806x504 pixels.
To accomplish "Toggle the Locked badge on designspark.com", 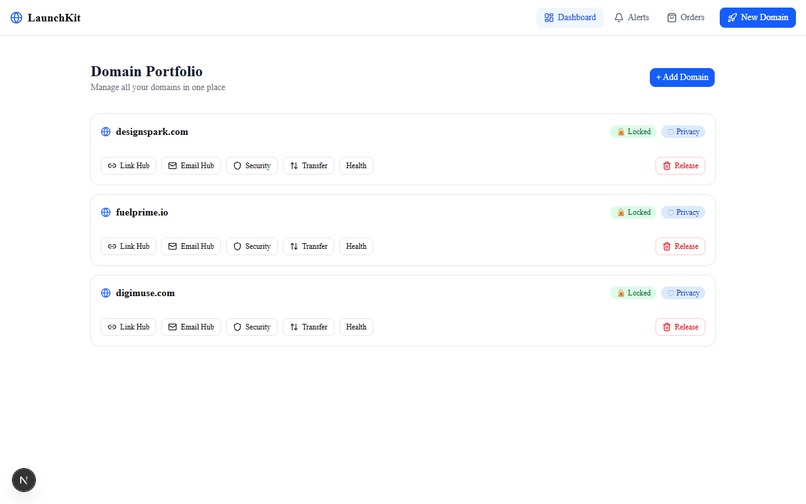I will pos(633,132).
